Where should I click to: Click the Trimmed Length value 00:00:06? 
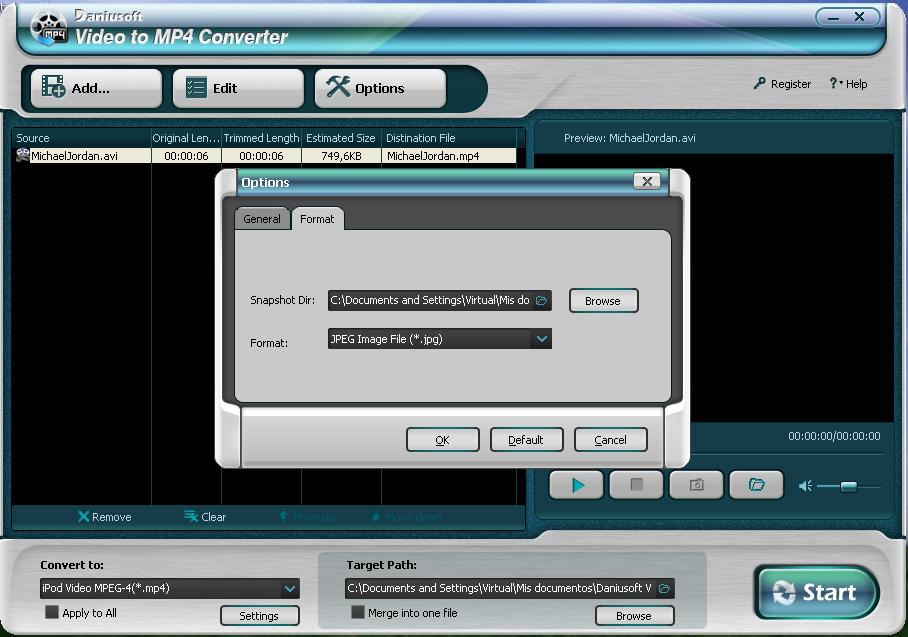pyautogui.click(x=261, y=156)
